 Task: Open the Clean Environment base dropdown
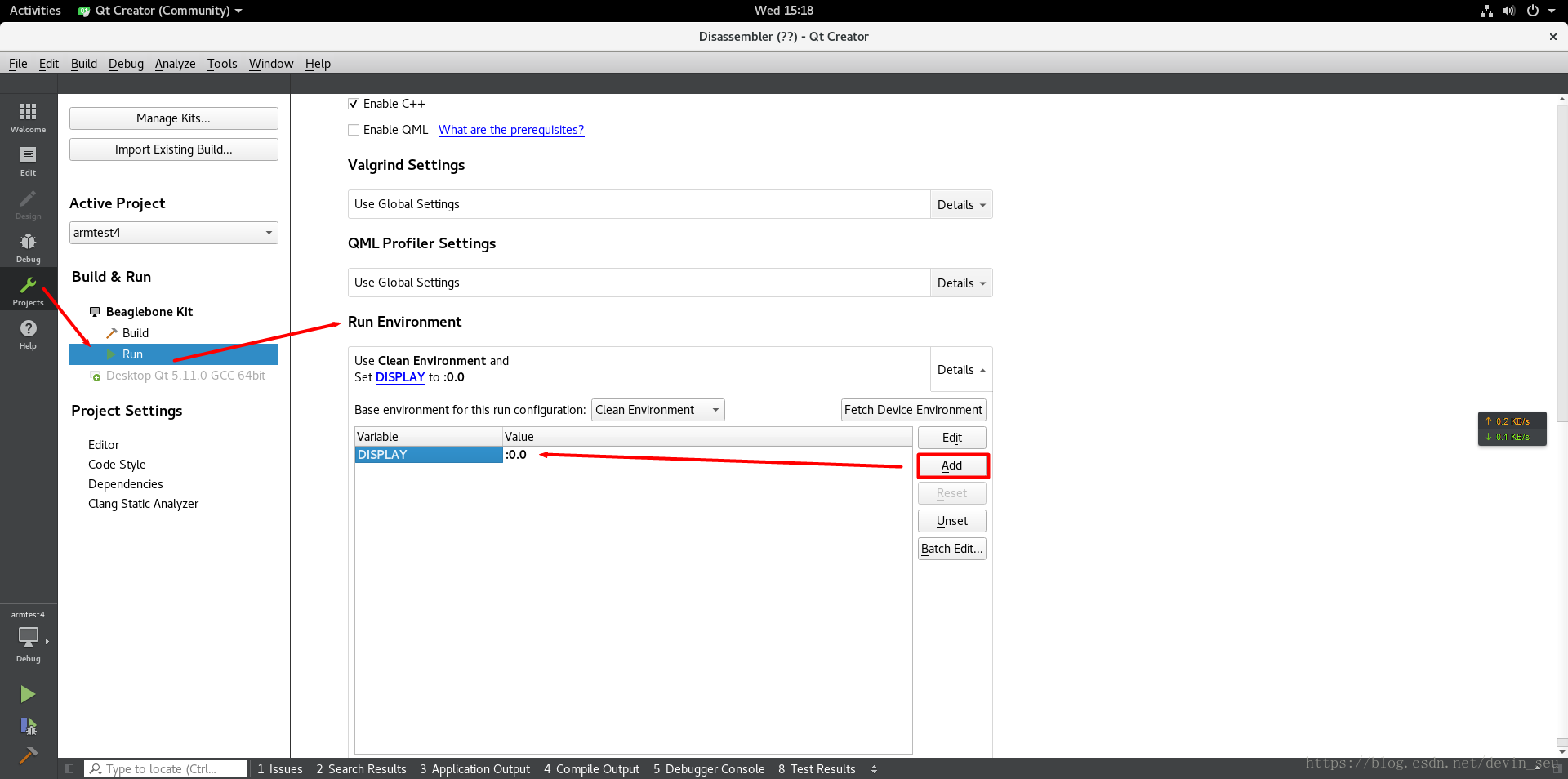tap(657, 410)
